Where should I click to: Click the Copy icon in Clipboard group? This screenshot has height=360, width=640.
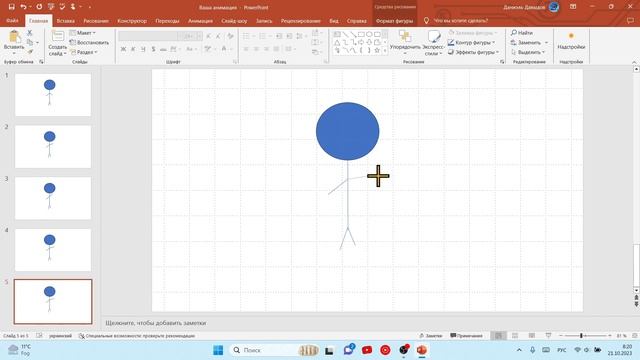30,42
